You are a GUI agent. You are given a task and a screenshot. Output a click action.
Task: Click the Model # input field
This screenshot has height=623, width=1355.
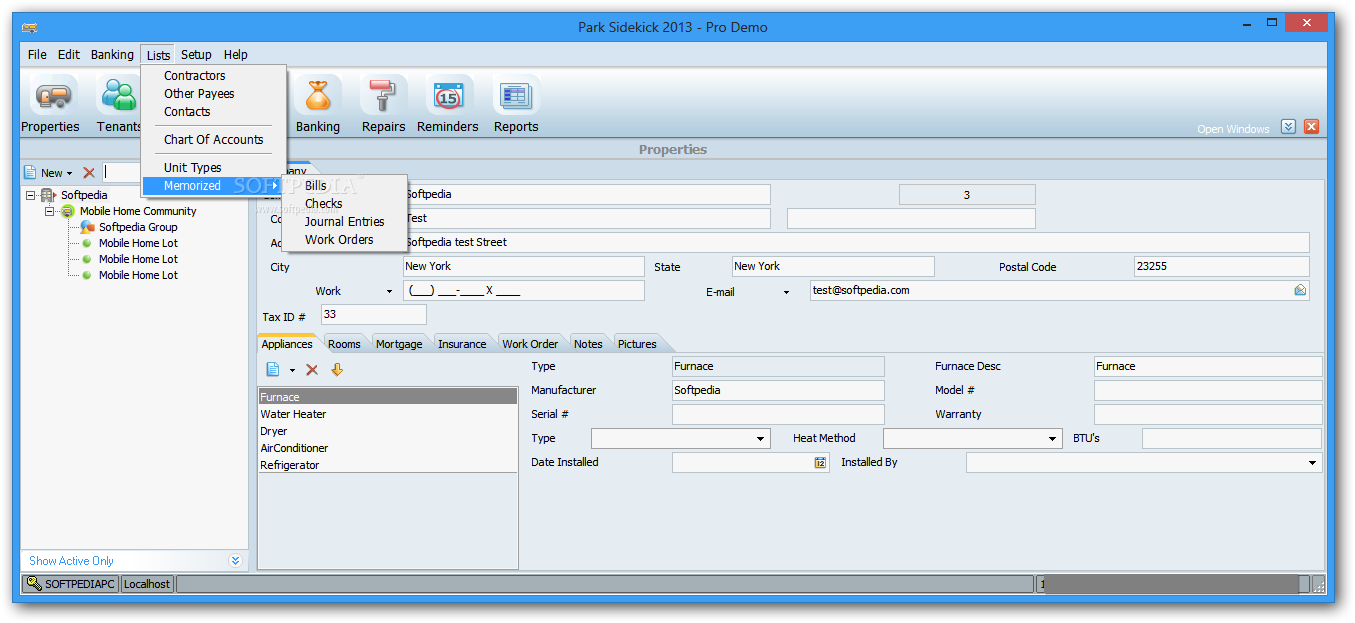point(1208,391)
